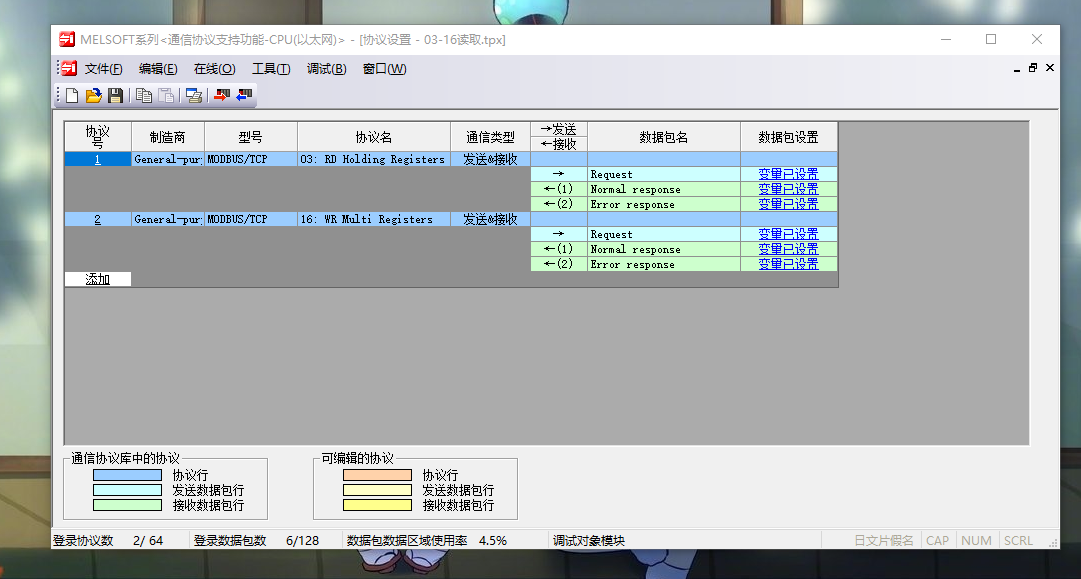Open the 工具(T) menu
Image resolution: width=1081 pixels, height=579 pixels.
pyautogui.click(x=271, y=69)
